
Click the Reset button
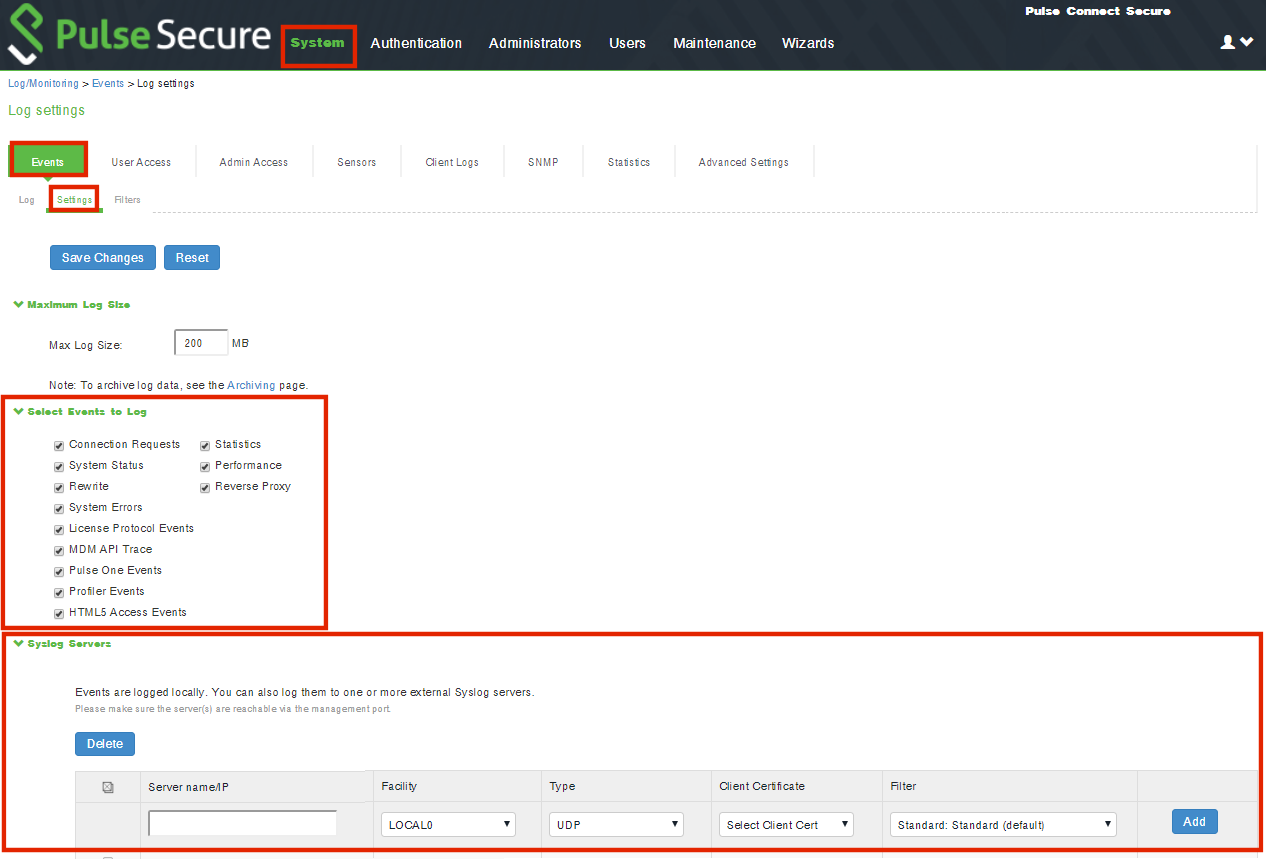(192, 258)
